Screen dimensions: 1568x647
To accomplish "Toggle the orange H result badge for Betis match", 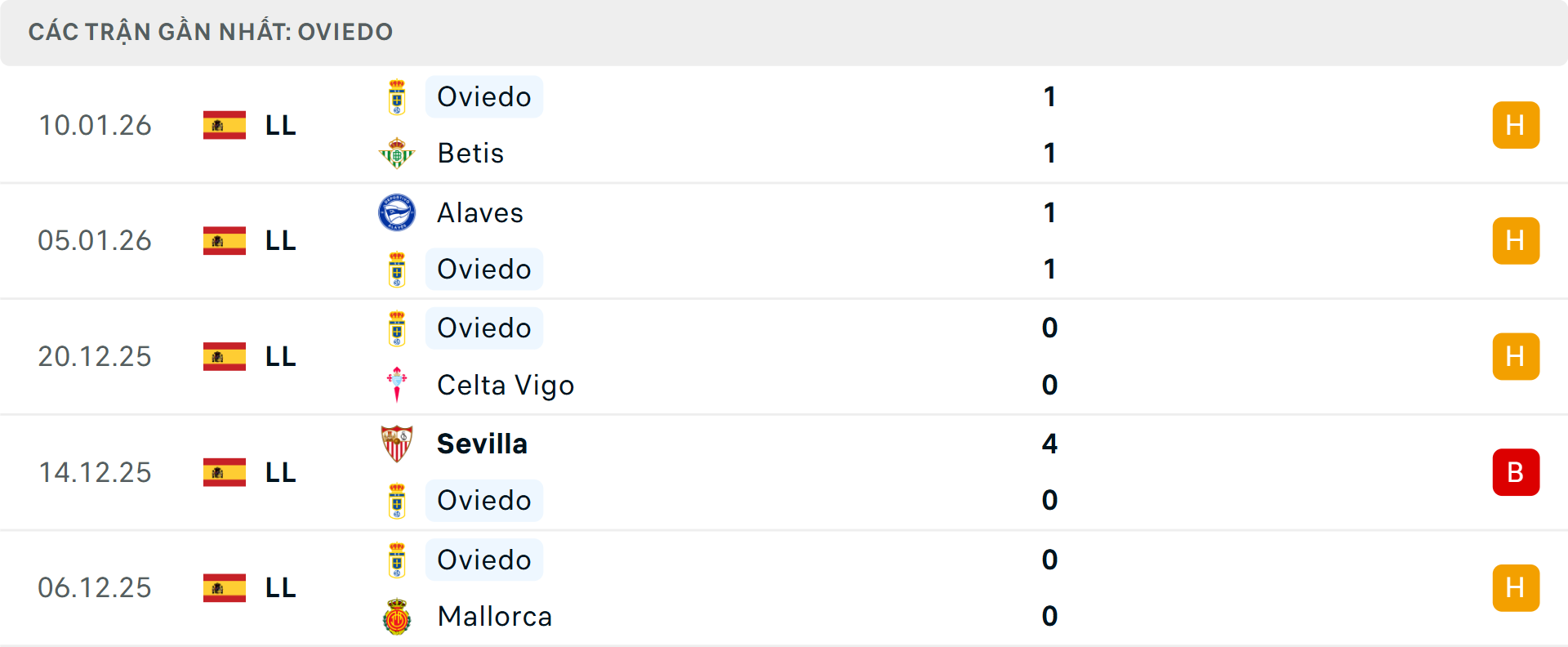I will pyautogui.click(x=1517, y=125).
